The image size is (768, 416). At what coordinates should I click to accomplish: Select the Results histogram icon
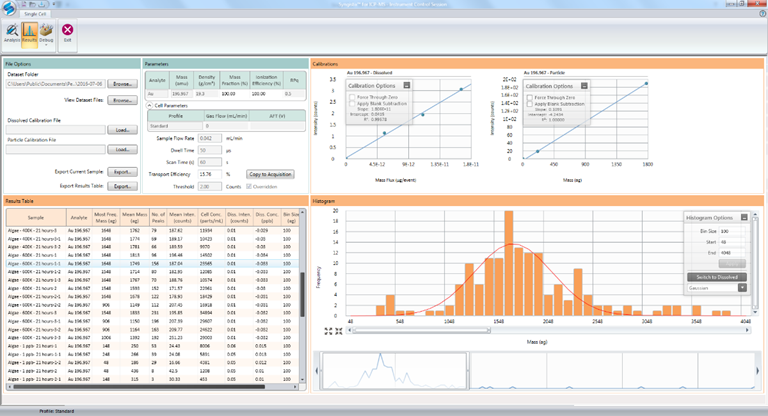(x=29, y=33)
